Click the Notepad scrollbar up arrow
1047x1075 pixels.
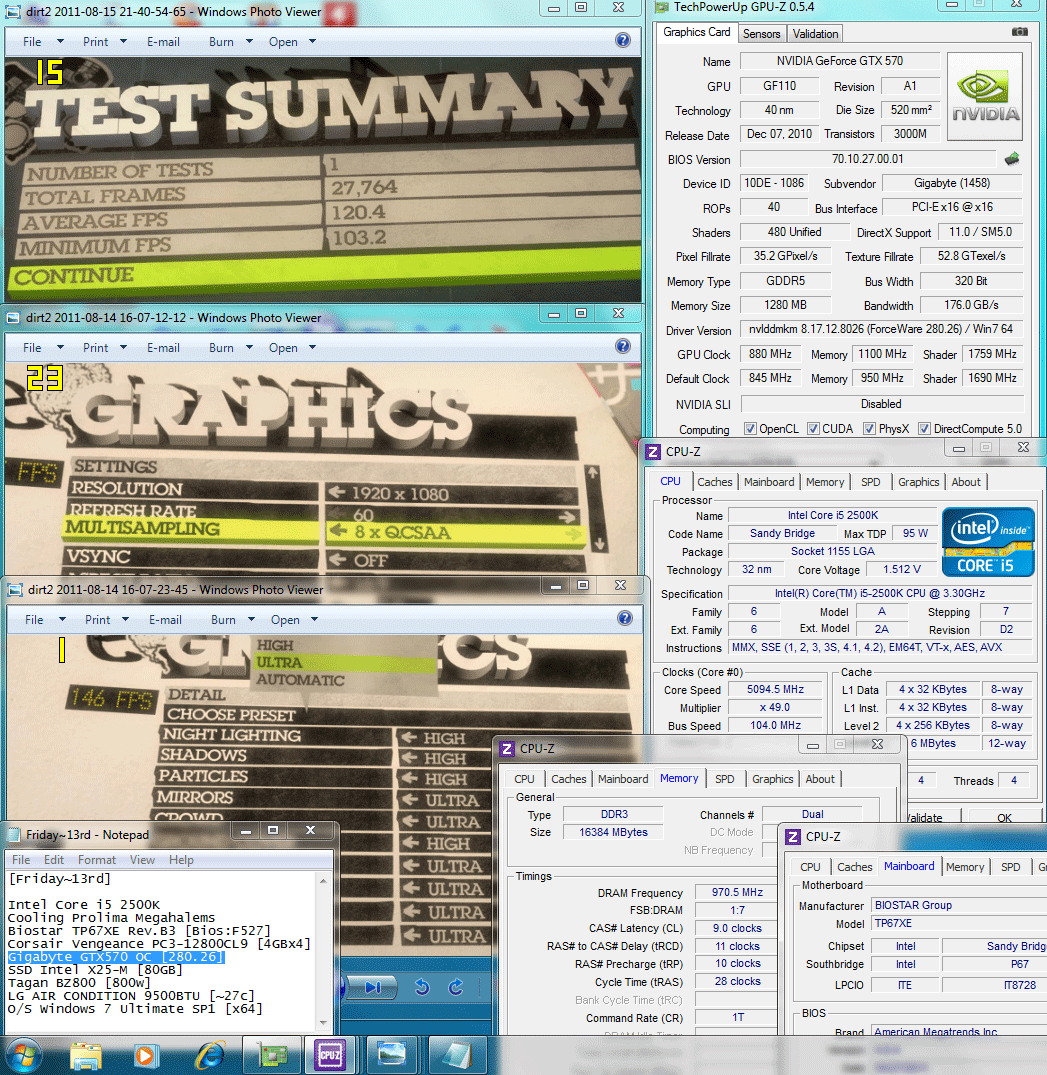323,880
